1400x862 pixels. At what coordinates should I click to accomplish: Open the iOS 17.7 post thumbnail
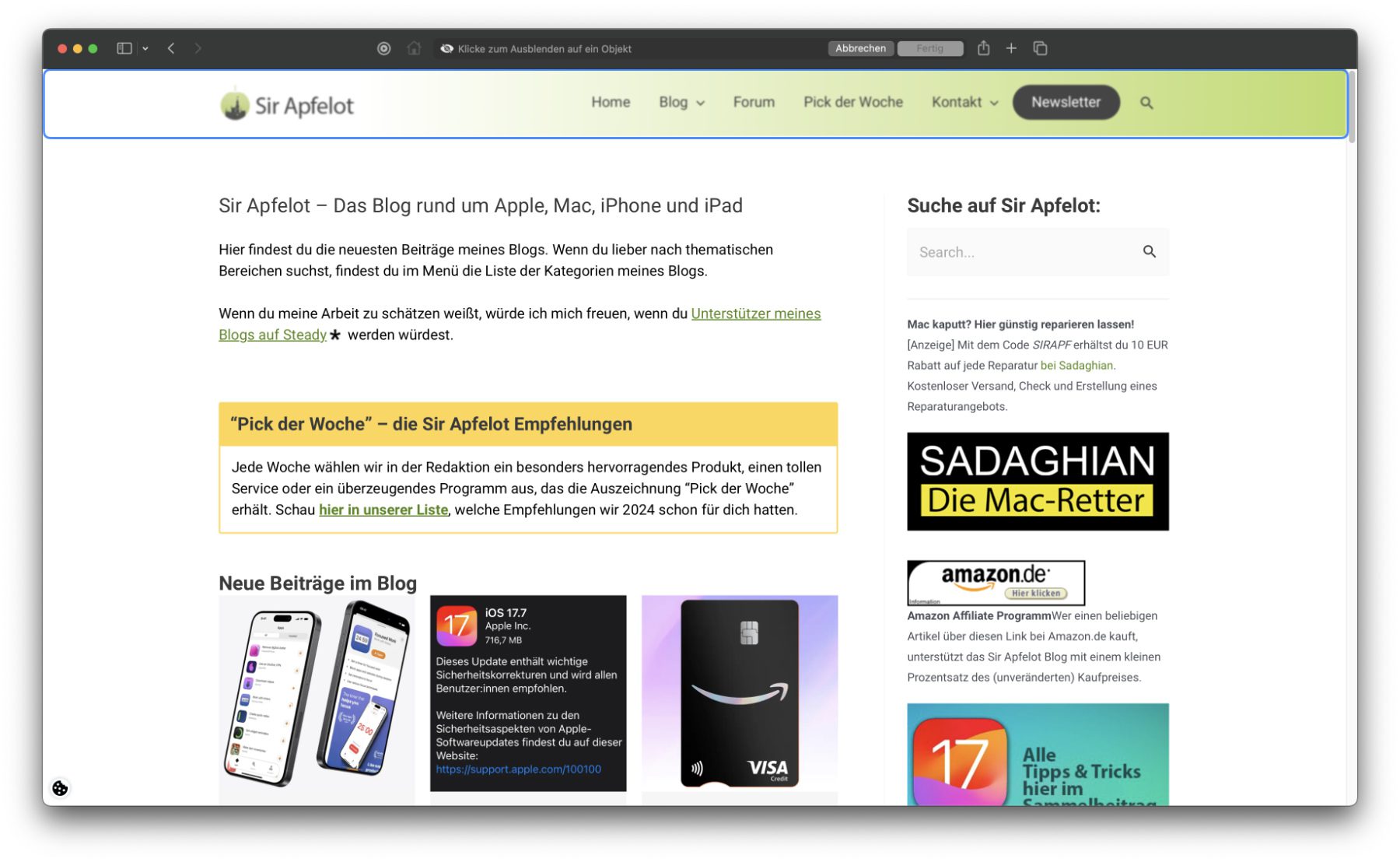click(528, 694)
